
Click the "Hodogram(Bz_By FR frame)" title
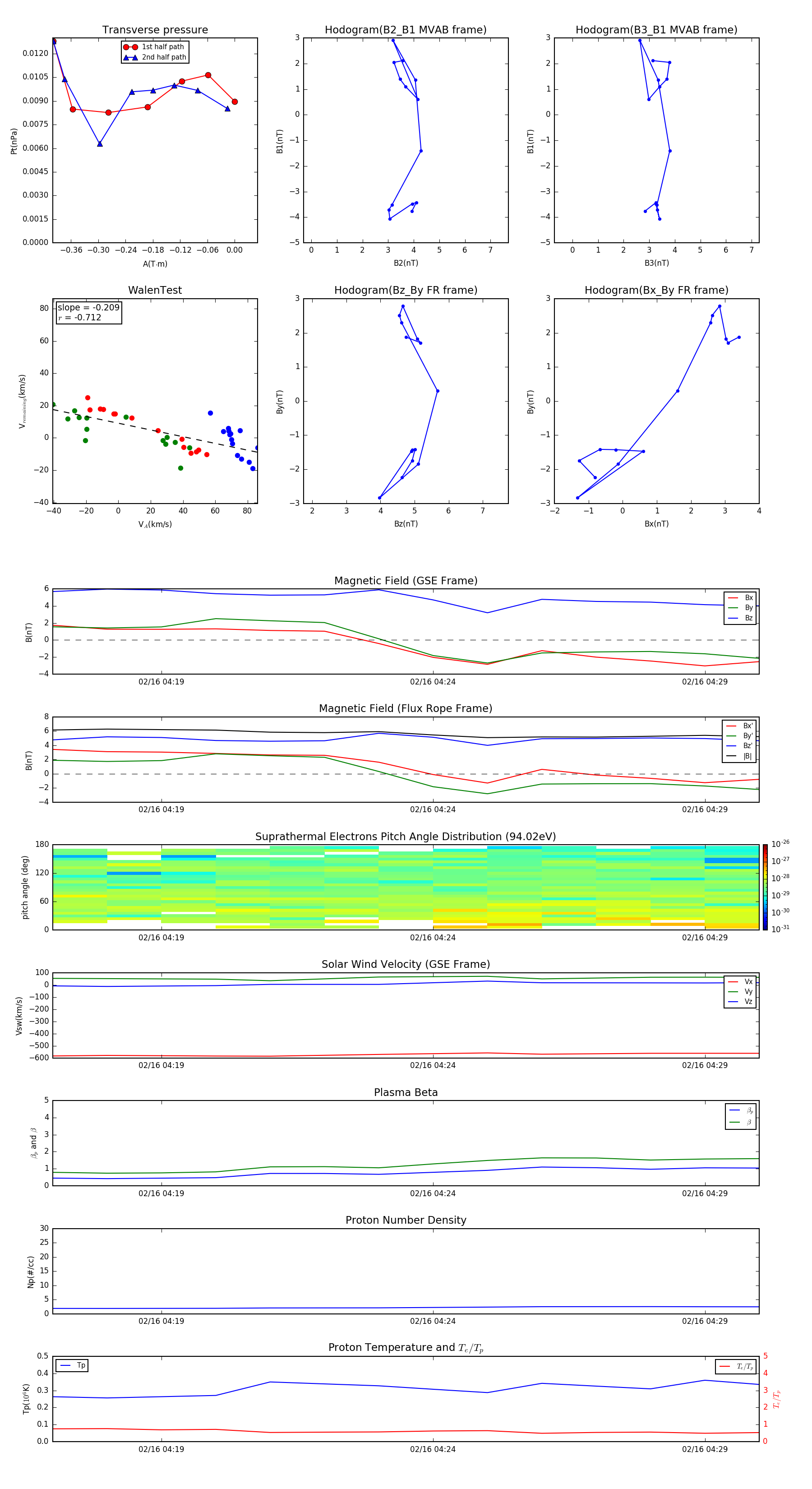(406, 290)
